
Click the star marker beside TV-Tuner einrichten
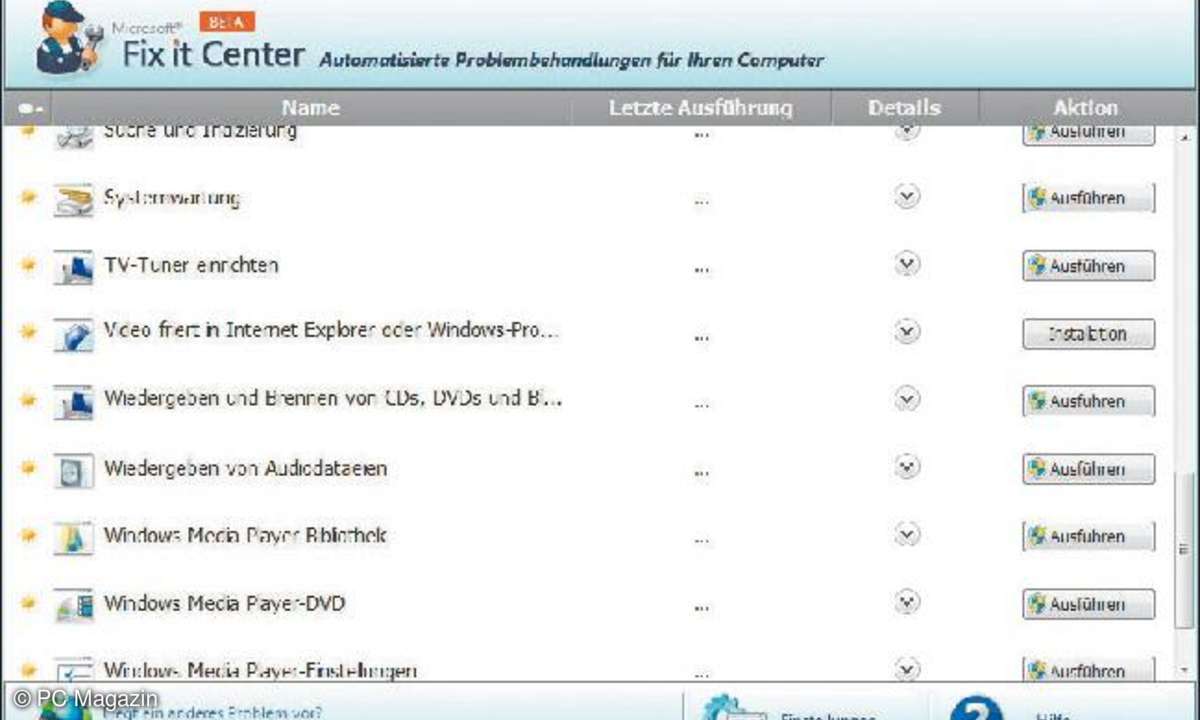[28, 264]
